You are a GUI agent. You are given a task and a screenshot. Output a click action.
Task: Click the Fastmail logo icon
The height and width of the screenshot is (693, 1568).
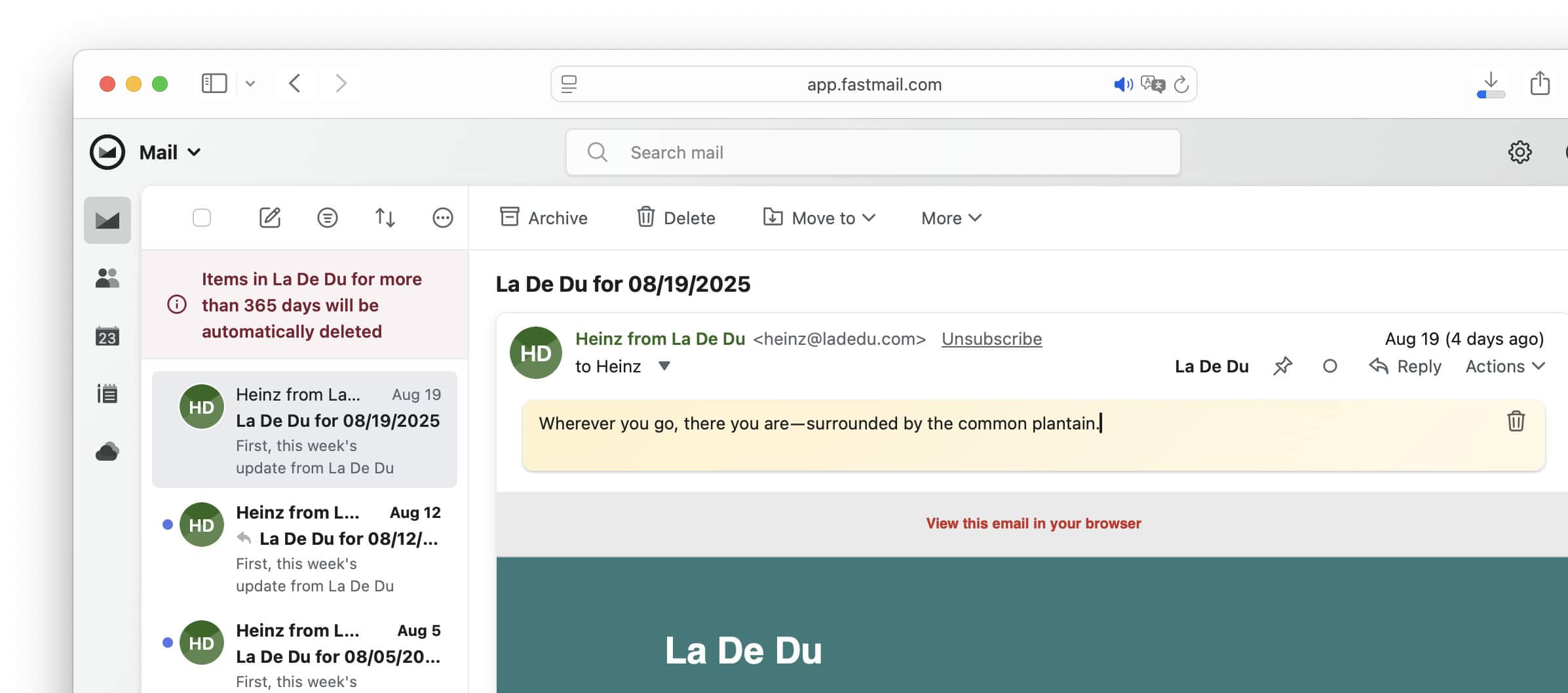point(107,152)
